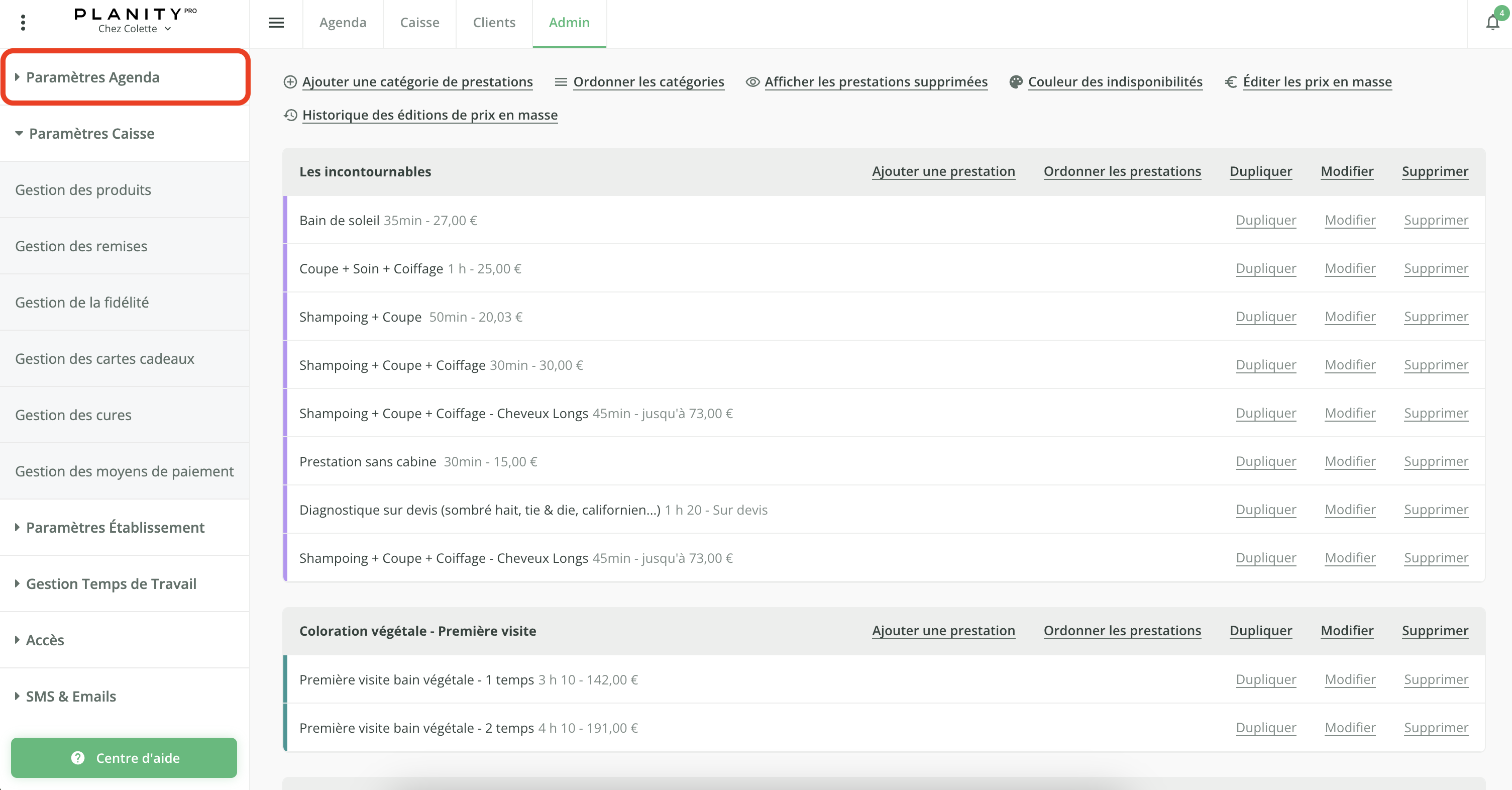1512x790 pixels.
Task: Expand the SMS & Emails section
Action: click(70, 697)
